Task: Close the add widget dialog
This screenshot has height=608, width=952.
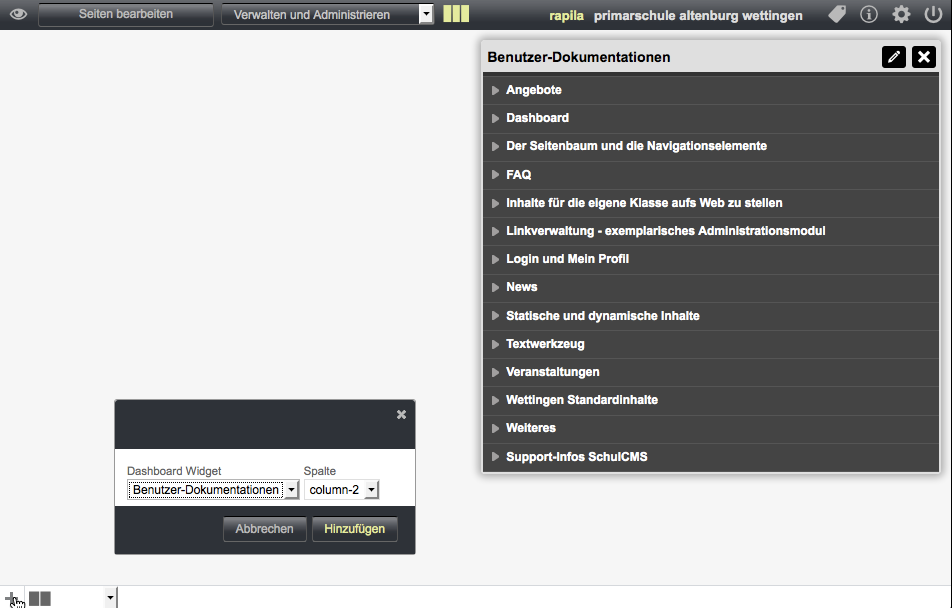Action: pyautogui.click(x=401, y=414)
